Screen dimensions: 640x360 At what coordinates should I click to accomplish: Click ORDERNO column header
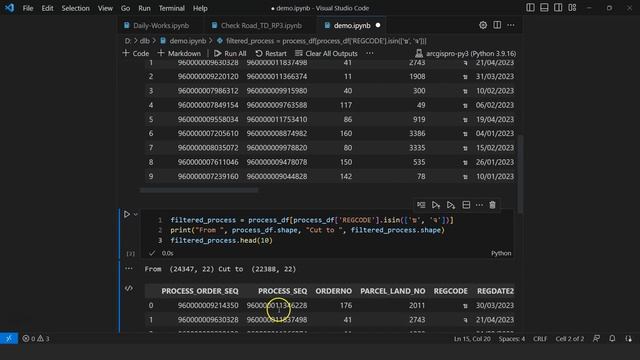(x=333, y=291)
